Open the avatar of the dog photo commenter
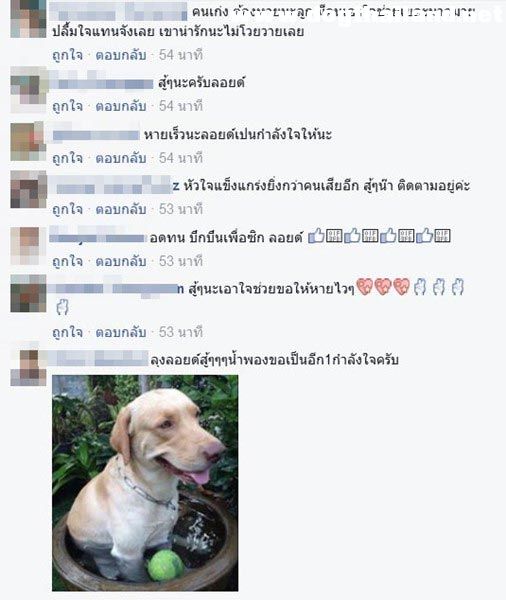The image size is (506, 600). tap(28, 368)
